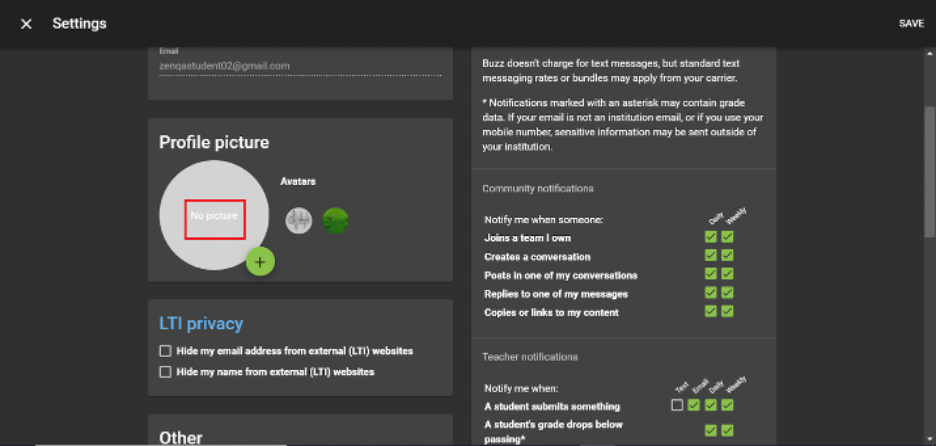Close Settings with the X icon
Viewport: 936px width, 446px height.
pyautogui.click(x=26, y=24)
